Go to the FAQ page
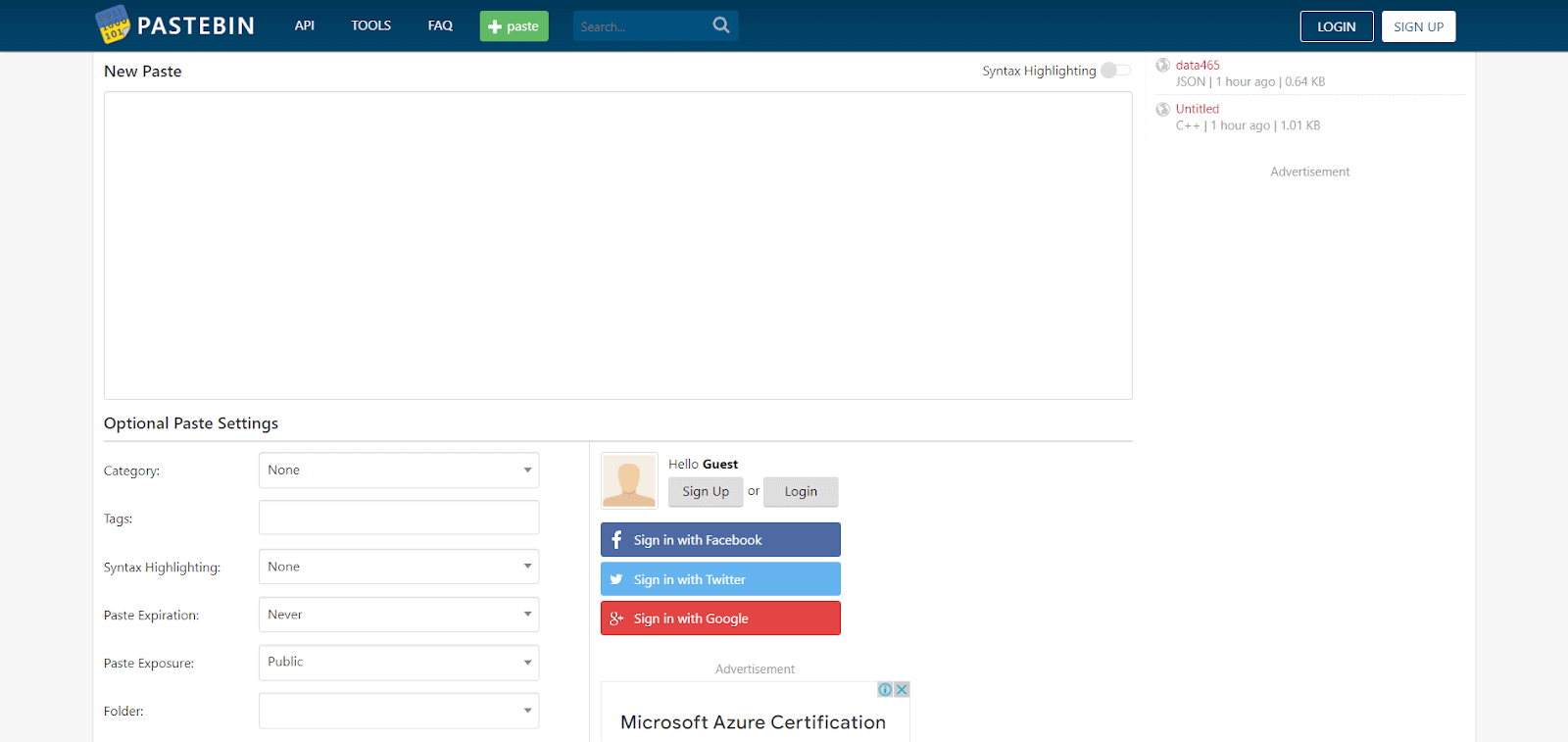 tap(440, 25)
